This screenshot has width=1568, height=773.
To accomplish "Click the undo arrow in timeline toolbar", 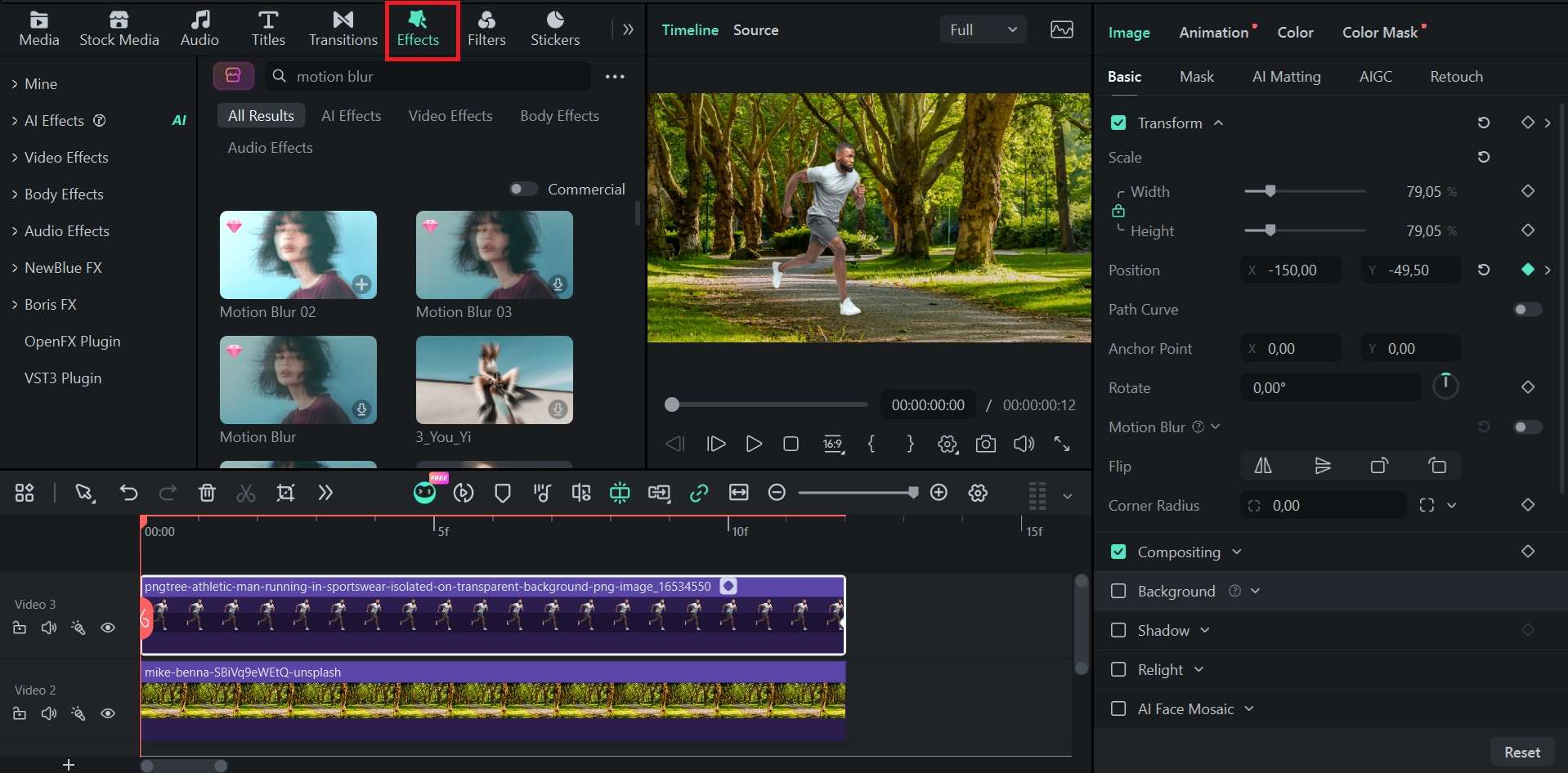I will click(x=128, y=493).
